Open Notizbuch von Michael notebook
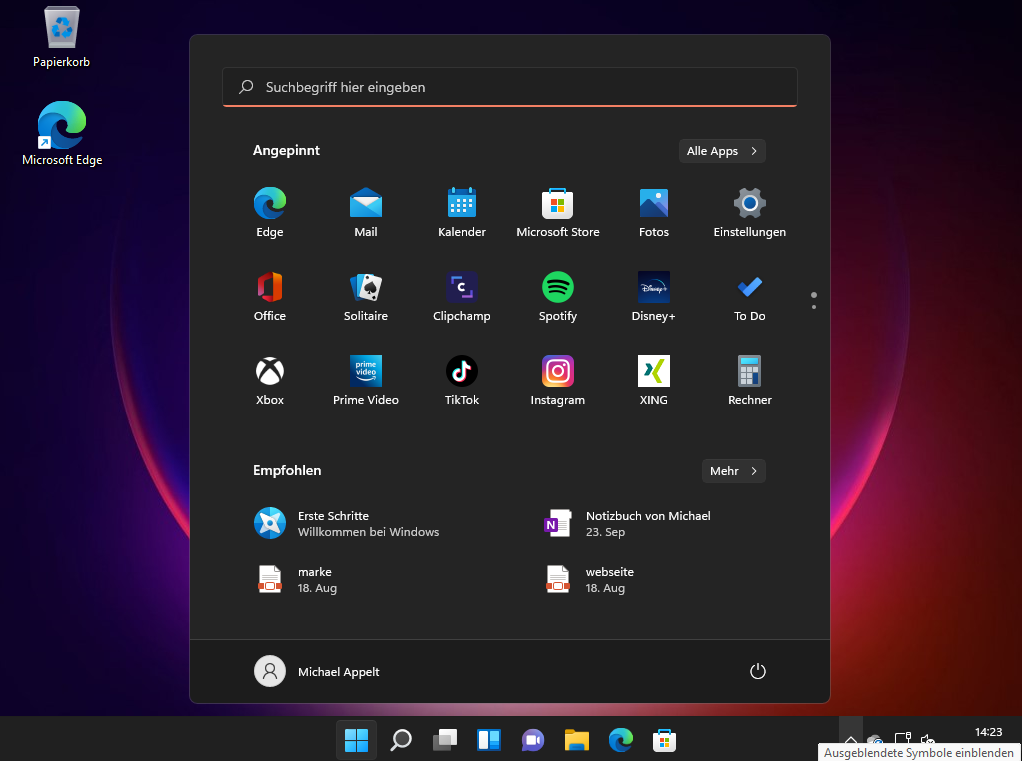This screenshot has width=1022, height=761. [x=646, y=523]
